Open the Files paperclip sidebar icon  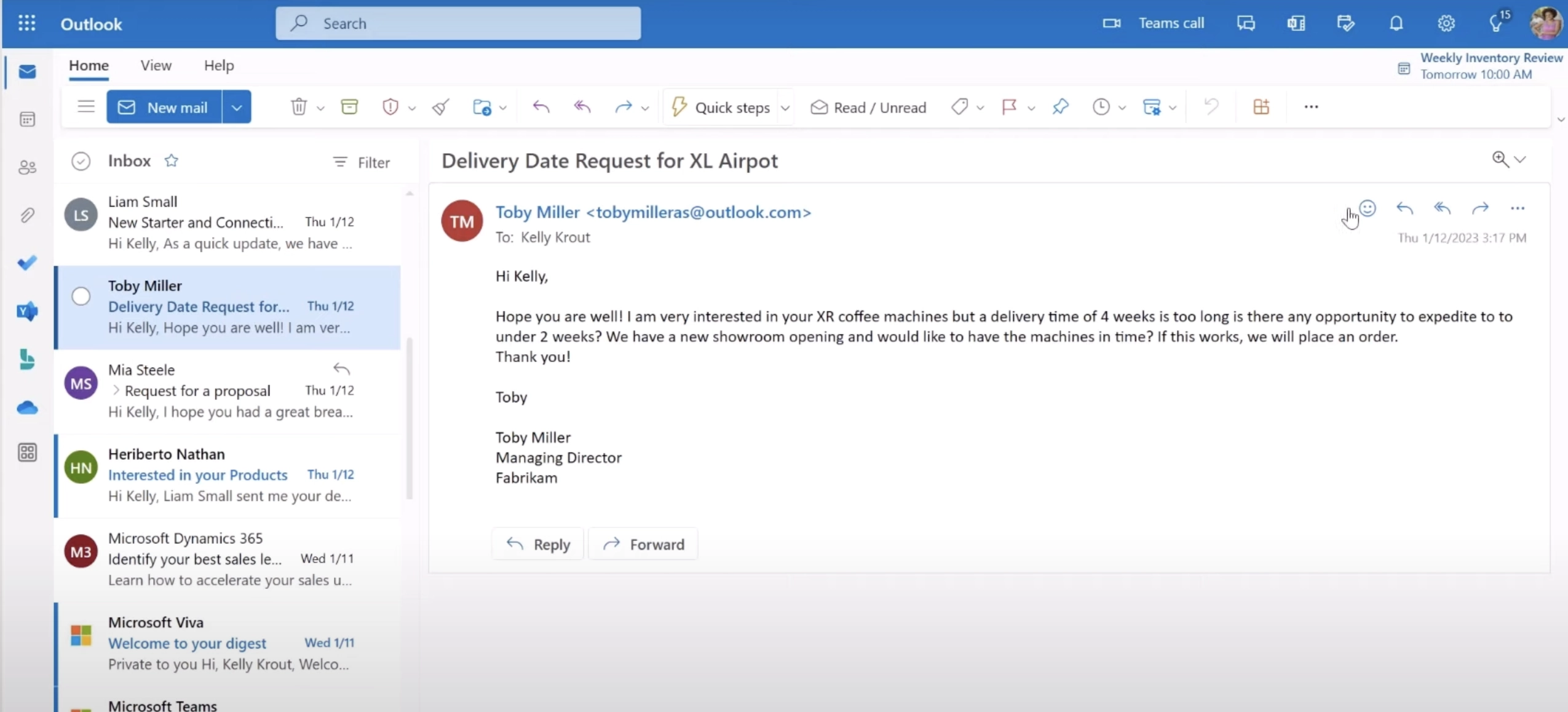click(27, 215)
